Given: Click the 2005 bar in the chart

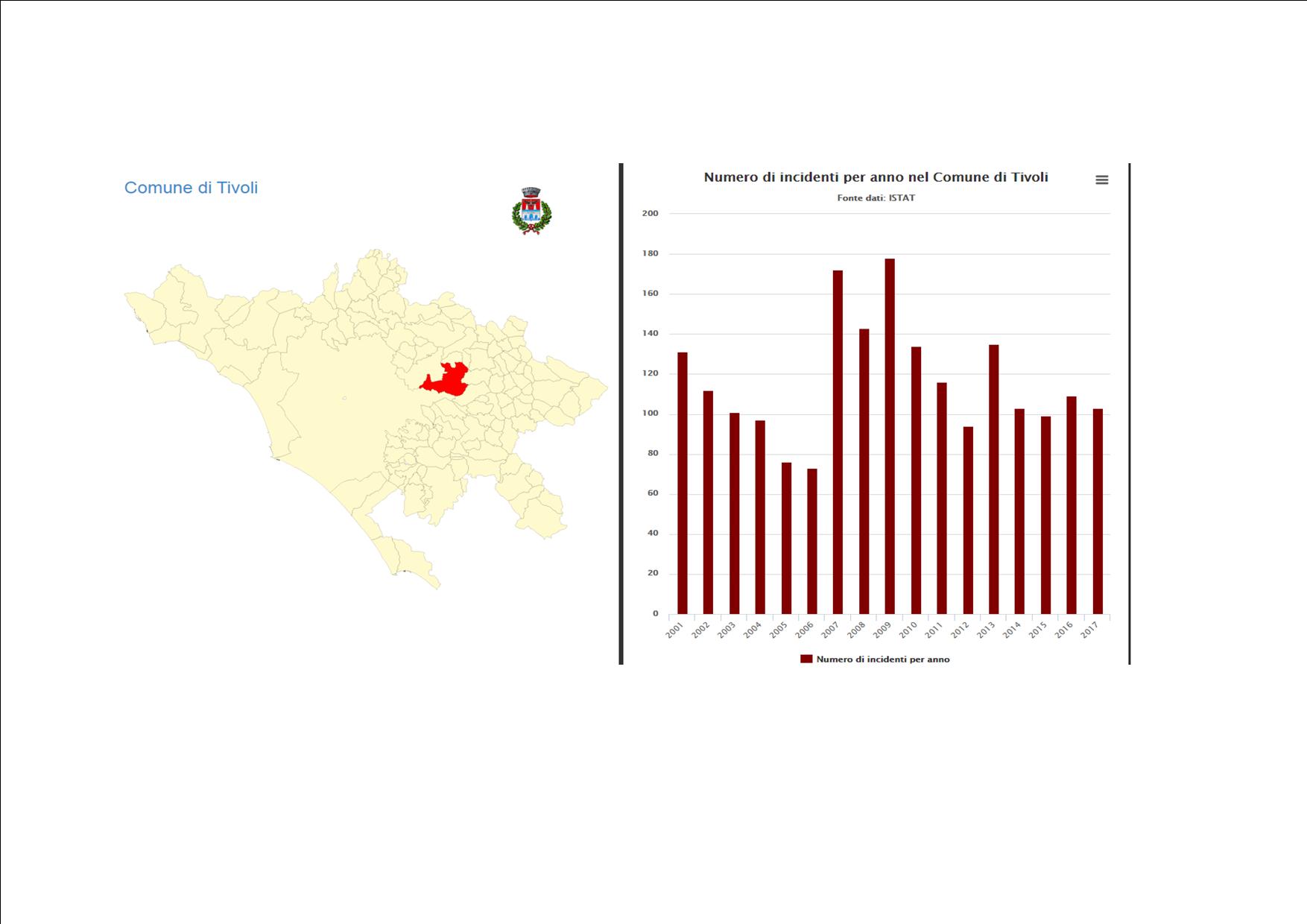Looking at the screenshot, I should tap(786, 538).
